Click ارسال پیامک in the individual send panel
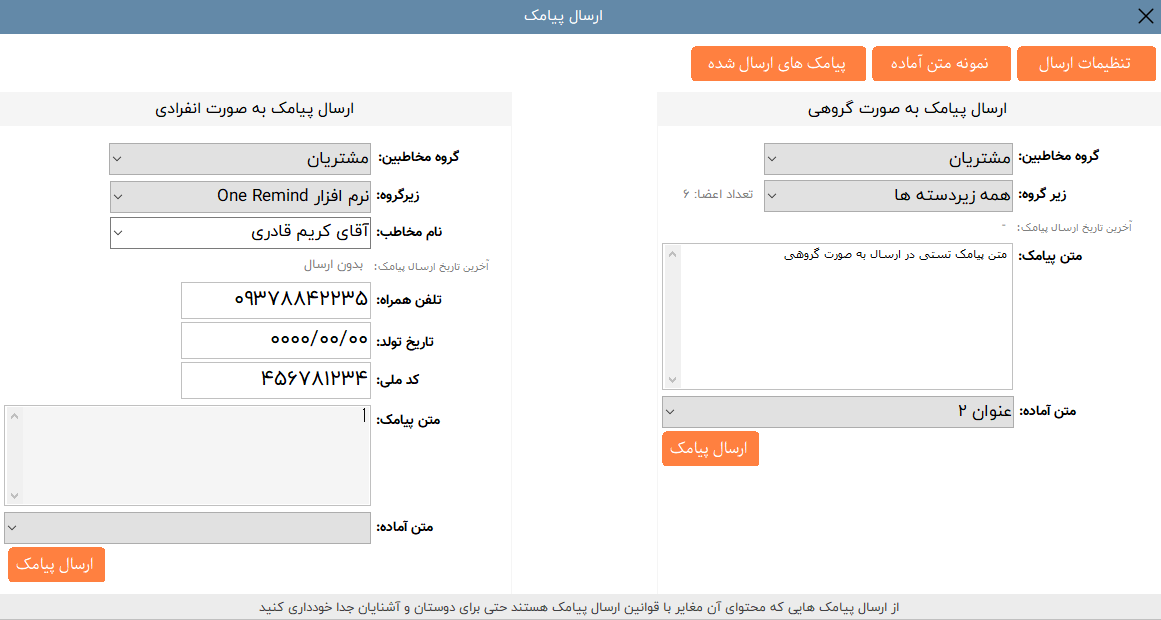This screenshot has width=1161, height=620. click(x=56, y=564)
